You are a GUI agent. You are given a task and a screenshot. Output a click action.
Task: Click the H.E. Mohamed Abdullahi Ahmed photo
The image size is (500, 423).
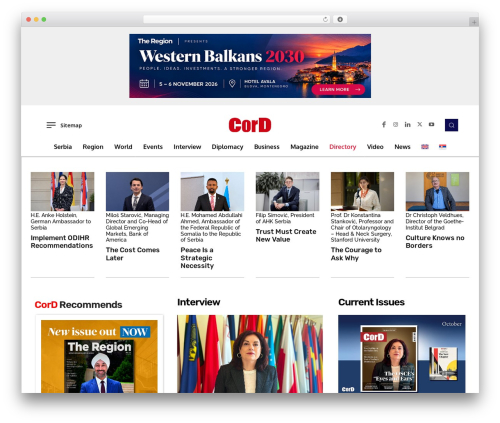[x=212, y=191]
